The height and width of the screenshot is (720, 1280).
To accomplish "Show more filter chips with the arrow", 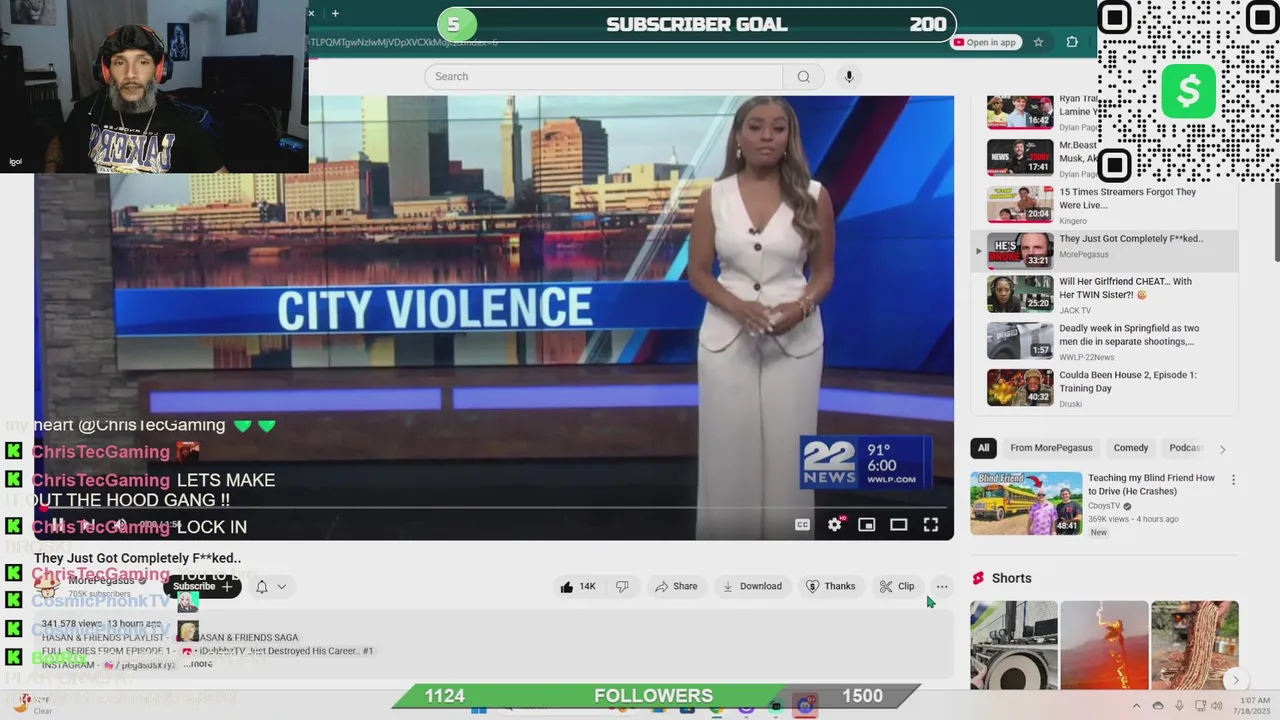I will click(1222, 449).
